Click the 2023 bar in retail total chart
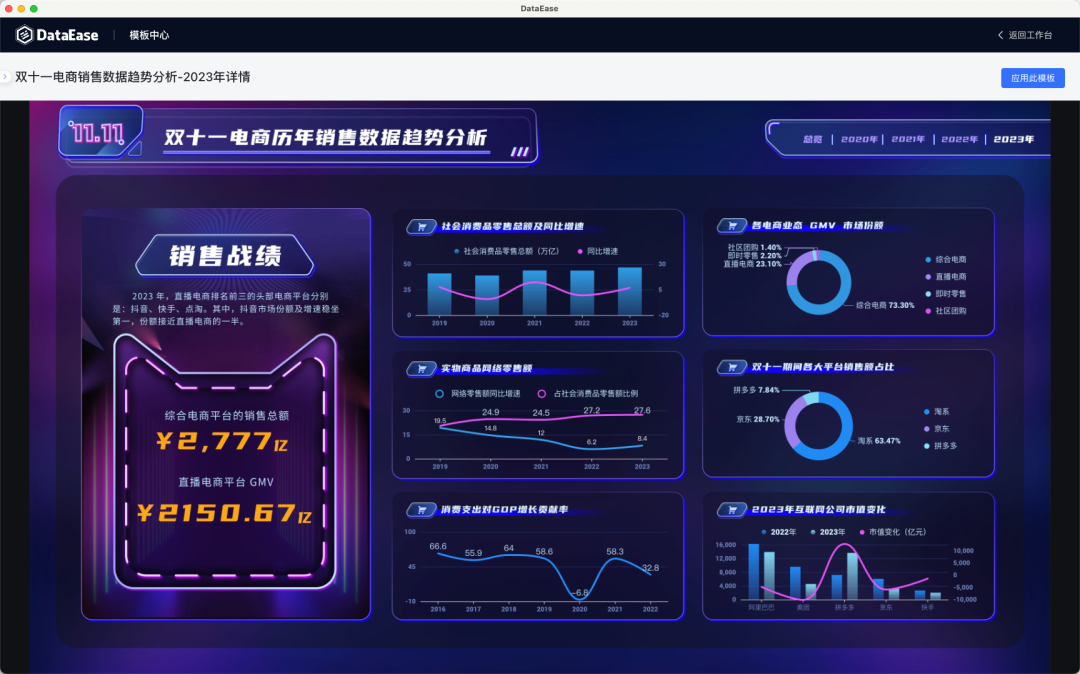This screenshot has height=674, width=1080. tap(630, 291)
